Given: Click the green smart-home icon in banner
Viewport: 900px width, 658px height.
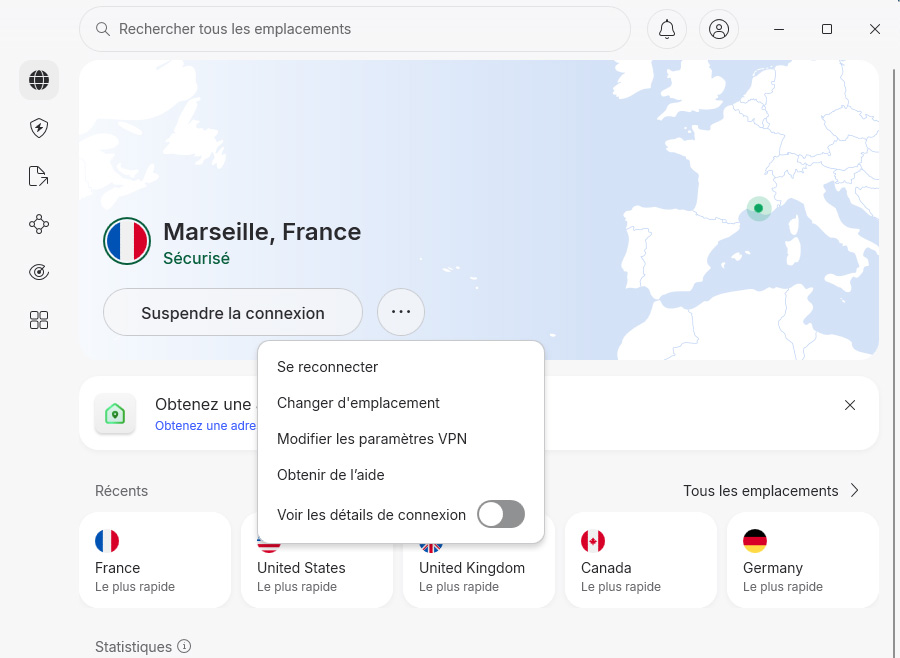Looking at the screenshot, I should pyautogui.click(x=115, y=413).
